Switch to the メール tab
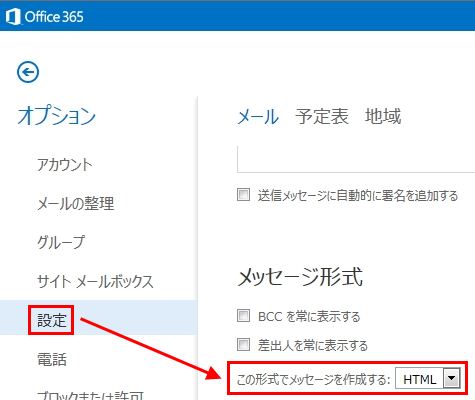This screenshot has height=400, width=475. (258, 117)
